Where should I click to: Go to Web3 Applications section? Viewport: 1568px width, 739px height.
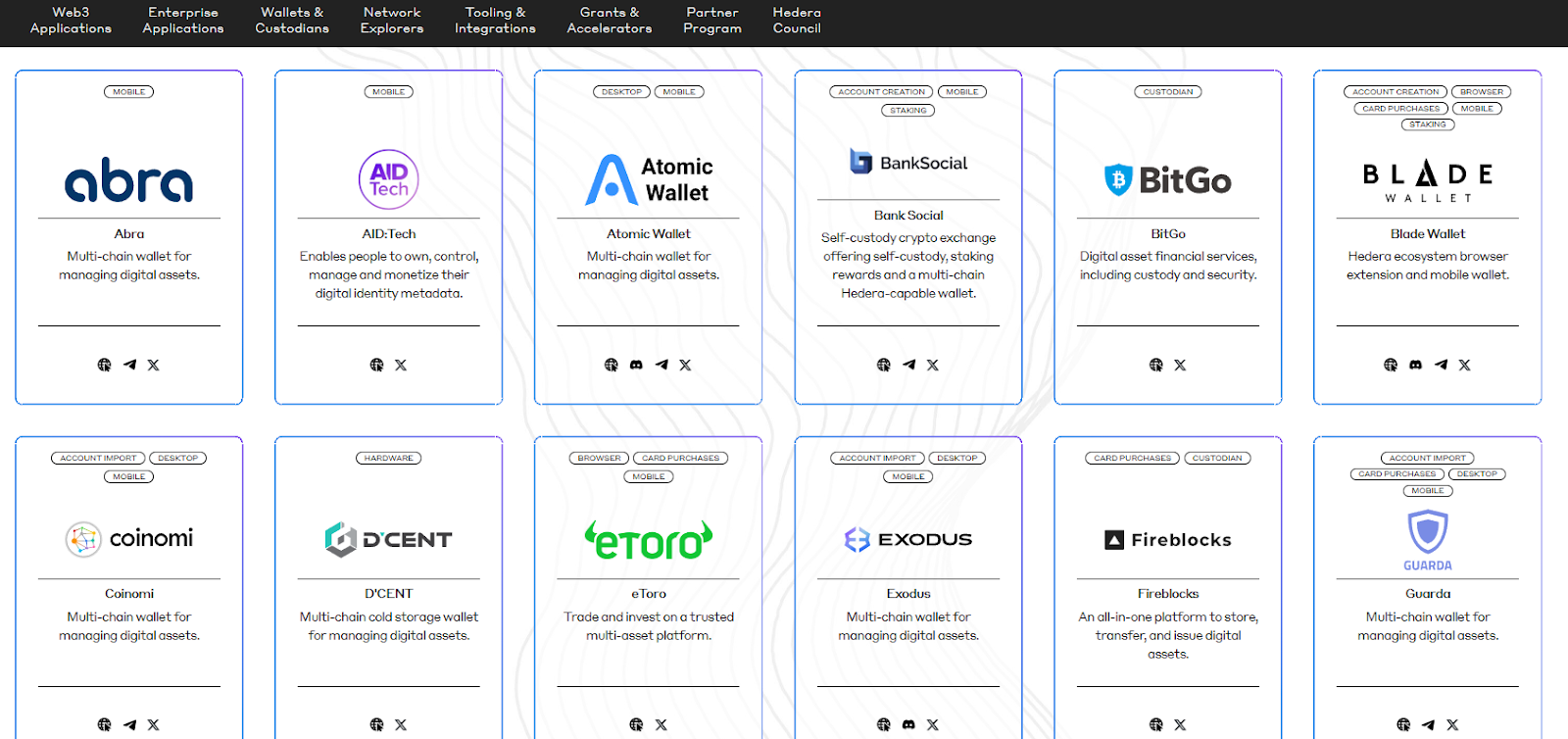[x=71, y=21]
